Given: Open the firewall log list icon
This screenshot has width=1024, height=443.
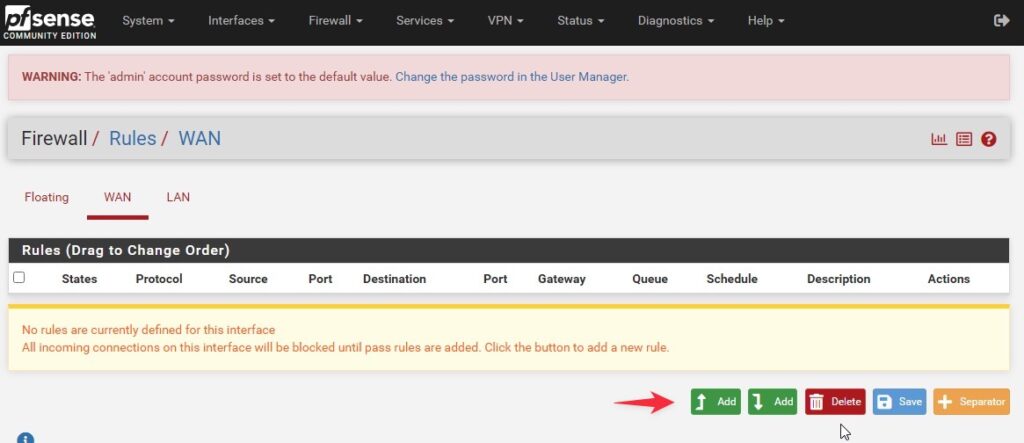Looking at the screenshot, I should pyautogui.click(x=964, y=139).
